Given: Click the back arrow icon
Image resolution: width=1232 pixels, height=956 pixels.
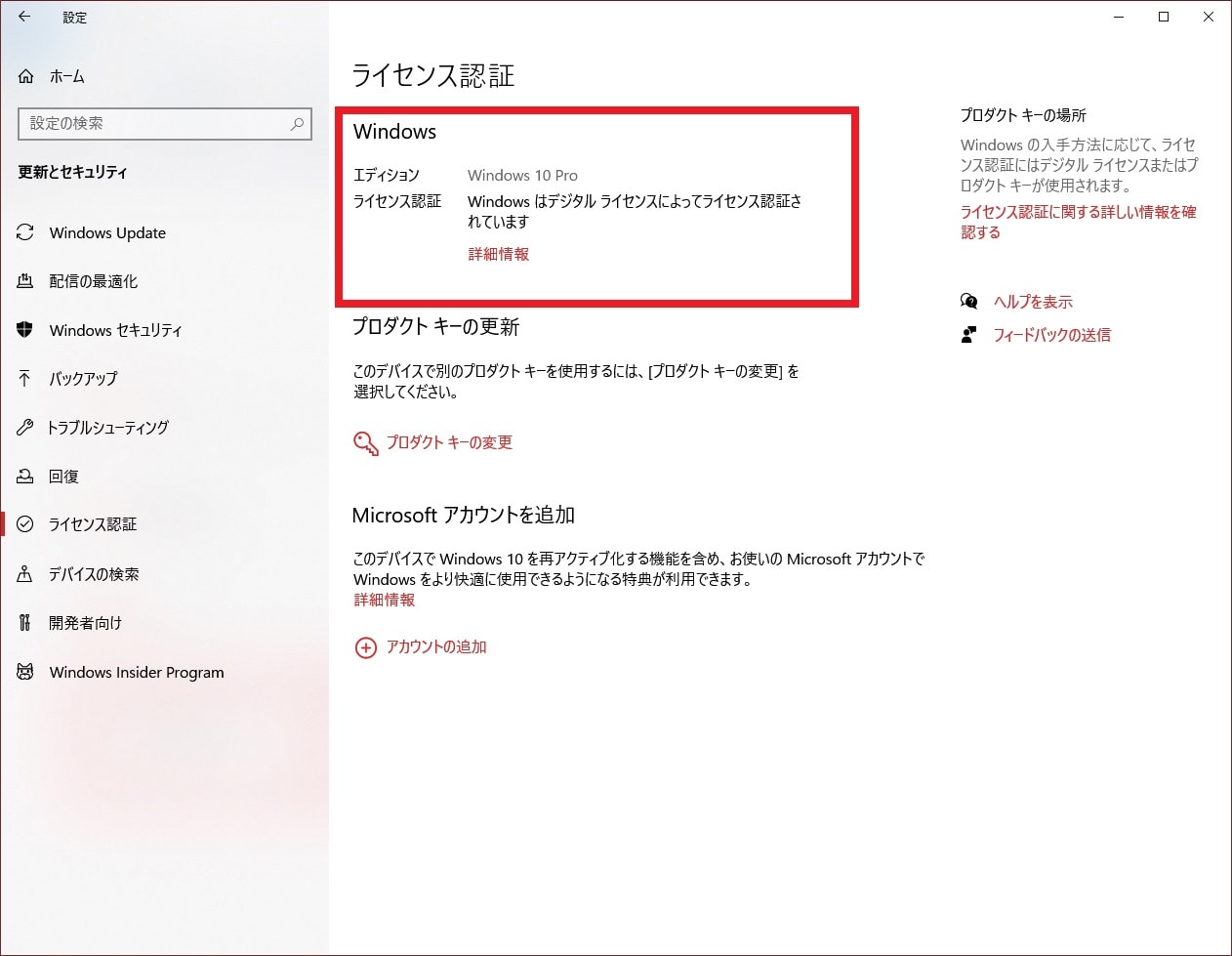Looking at the screenshot, I should (x=24, y=17).
